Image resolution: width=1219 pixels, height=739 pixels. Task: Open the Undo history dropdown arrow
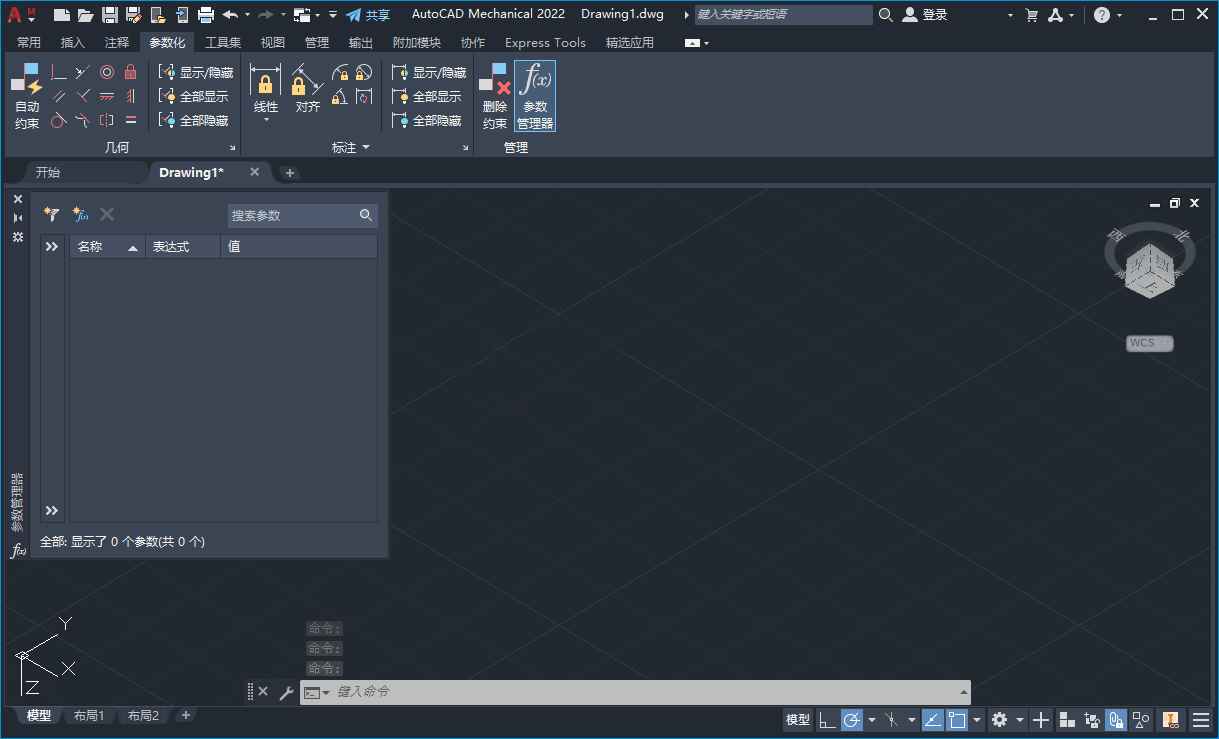click(x=247, y=15)
